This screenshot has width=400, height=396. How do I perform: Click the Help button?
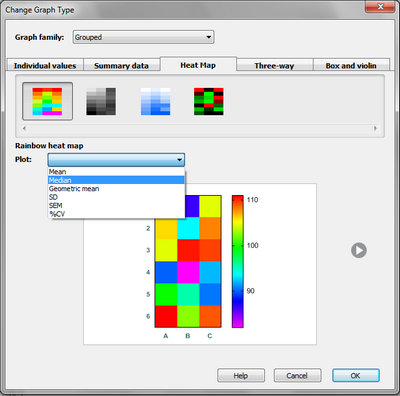(x=241, y=376)
